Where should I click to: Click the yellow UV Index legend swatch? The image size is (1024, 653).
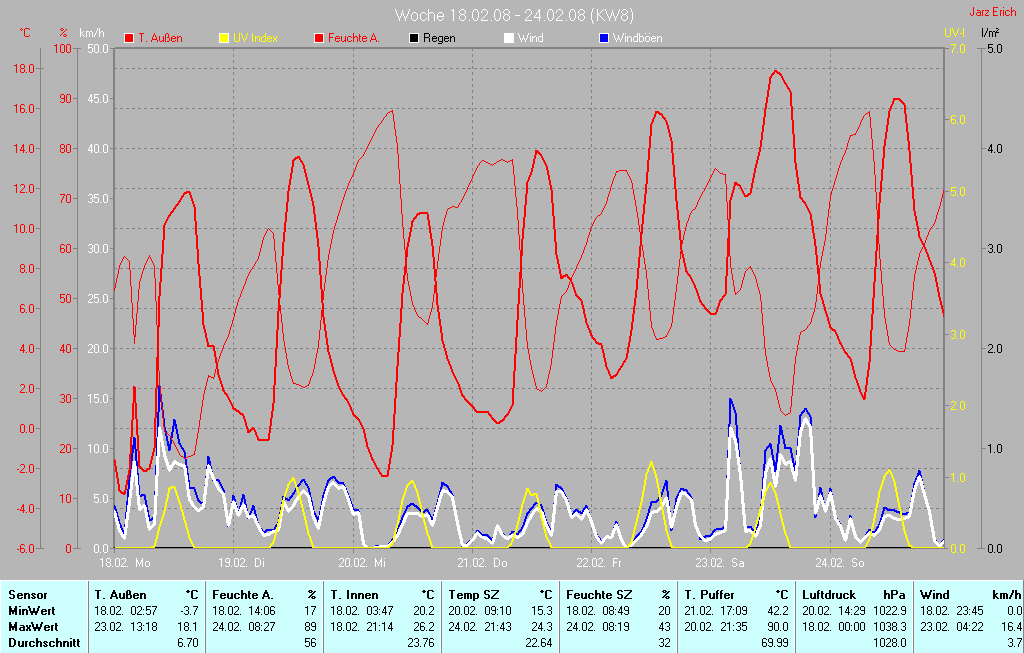point(224,39)
